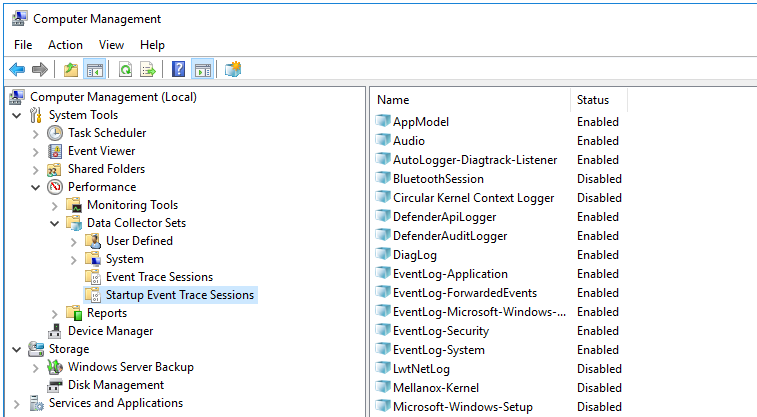
Task: Click the Refresh toolbar icon
Action: pos(125,70)
